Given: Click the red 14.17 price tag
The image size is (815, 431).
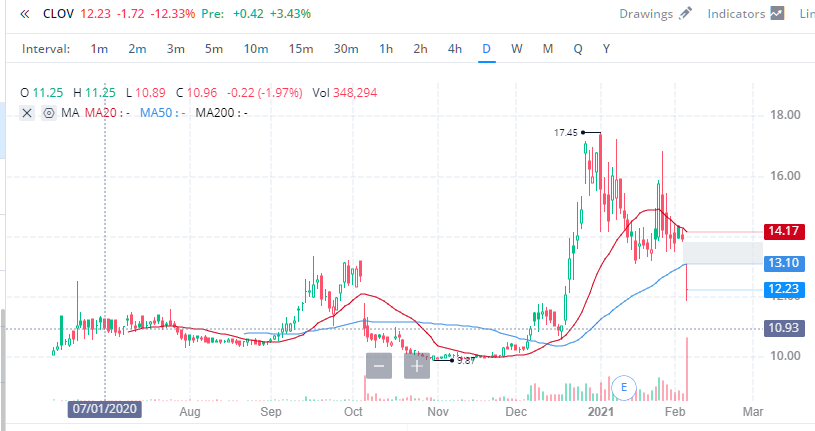Looking at the screenshot, I should pyautogui.click(x=784, y=231).
